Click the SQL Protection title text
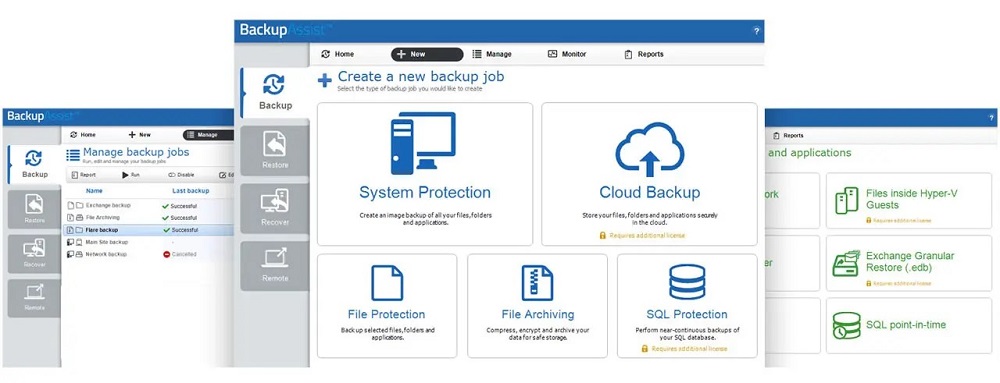The width and height of the screenshot is (1000, 383). pos(687,314)
